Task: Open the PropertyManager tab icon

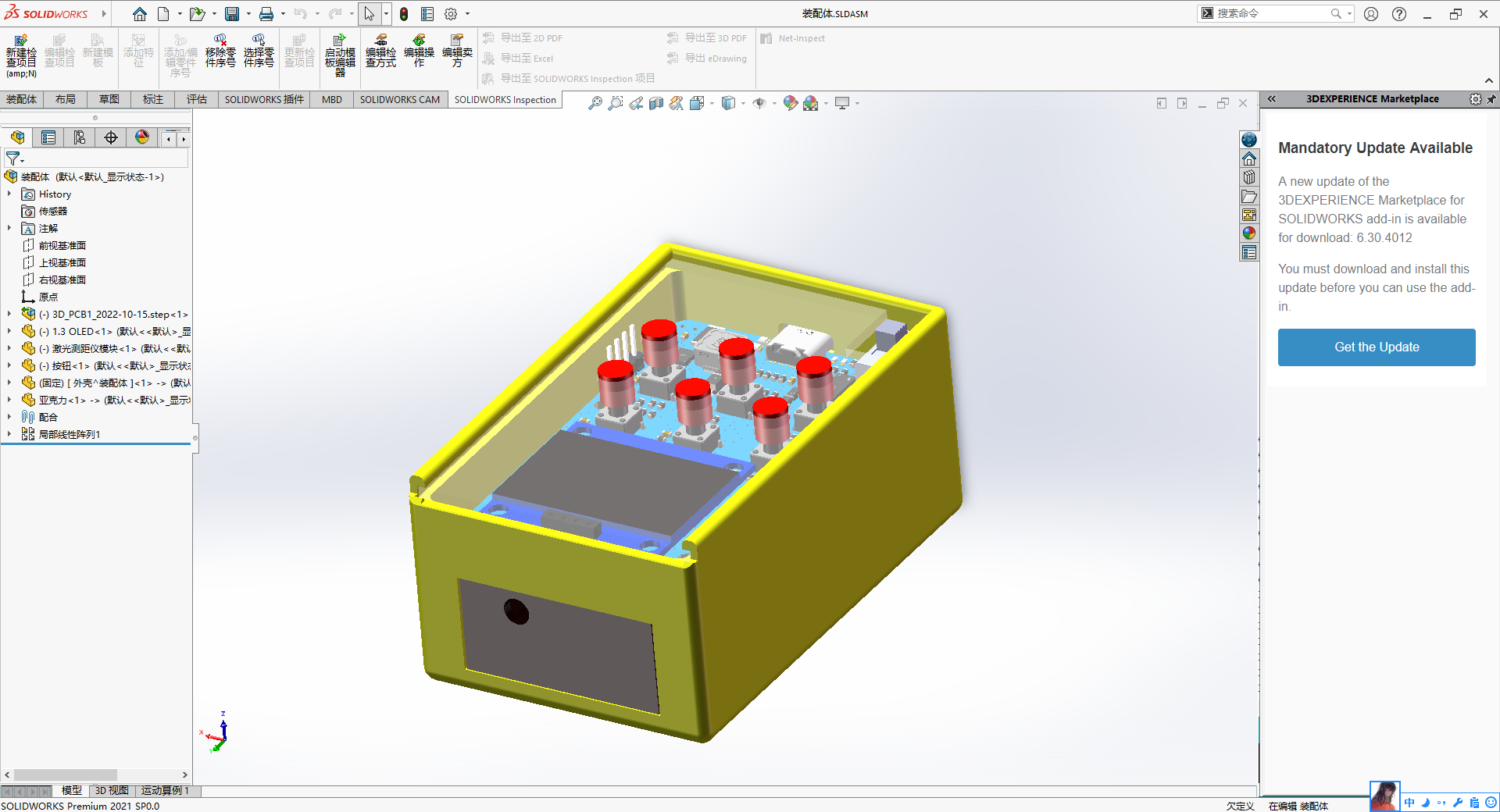Action: 48,138
